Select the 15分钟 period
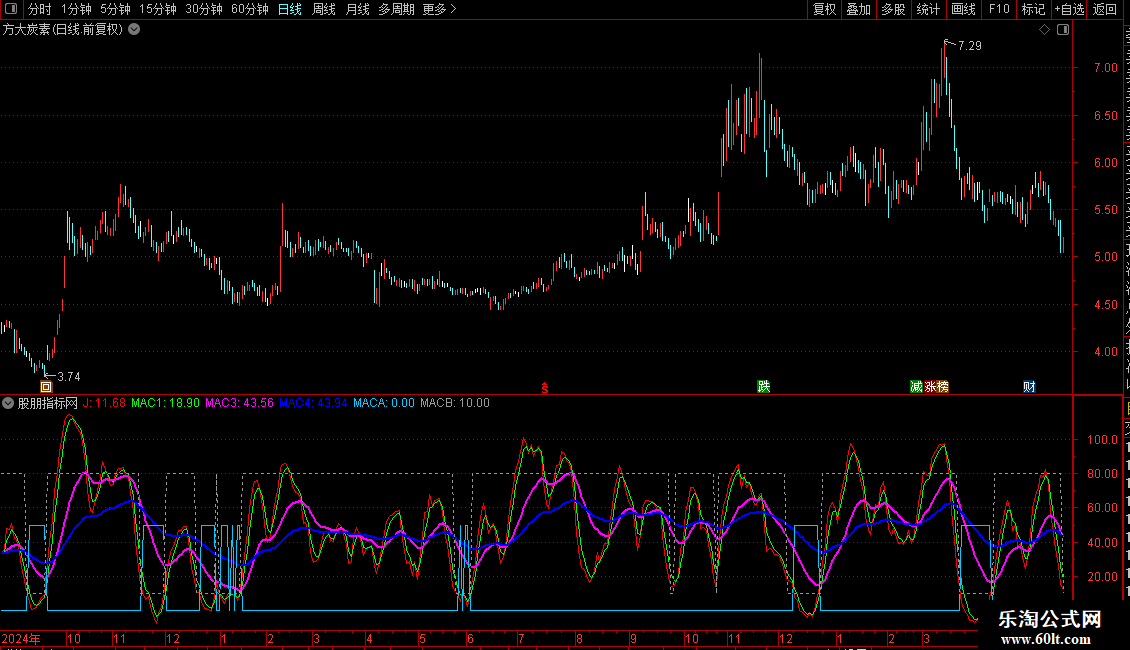The image size is (1130, 650). 157,9
